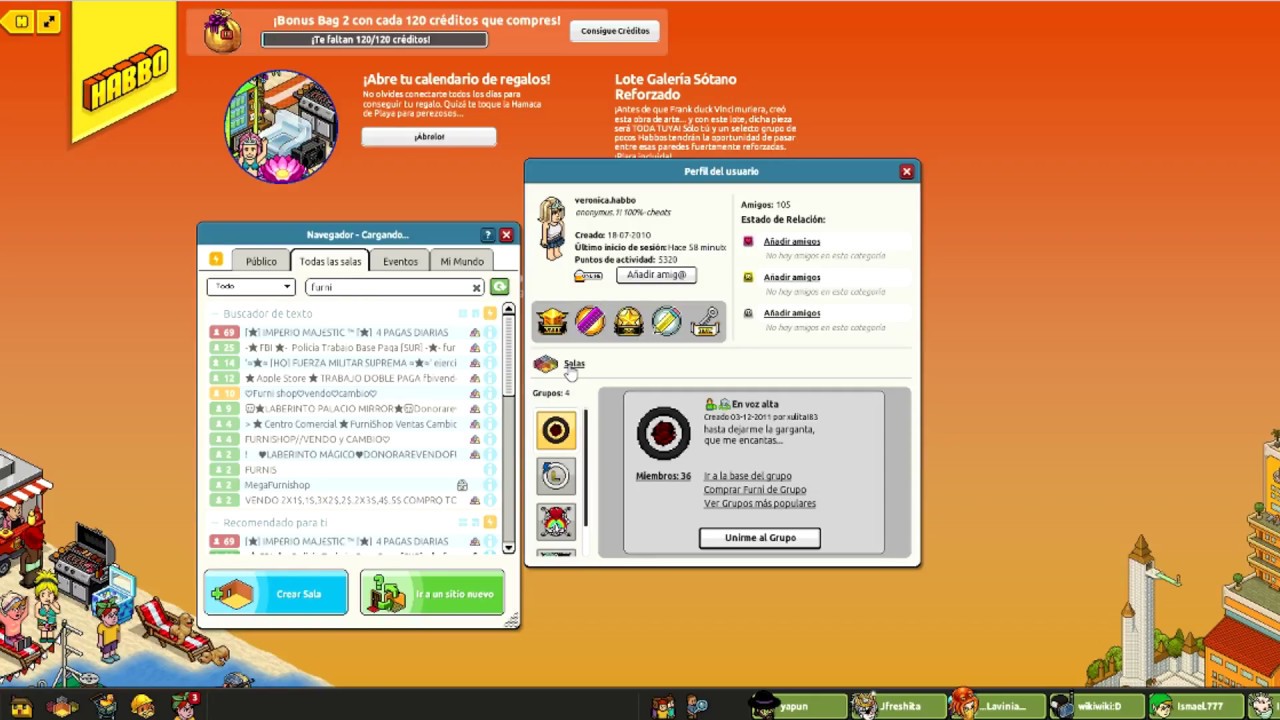Toggle the fullscreen expand icon at top left
Screen dimensions: 1280x720
(x=48, y=21)
